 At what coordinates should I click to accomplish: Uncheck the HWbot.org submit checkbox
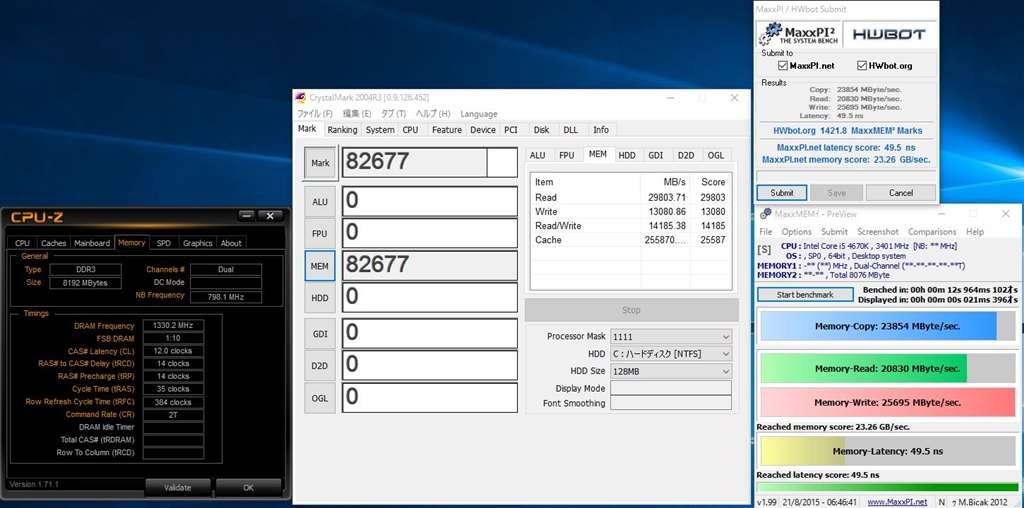tap(862, 66)
